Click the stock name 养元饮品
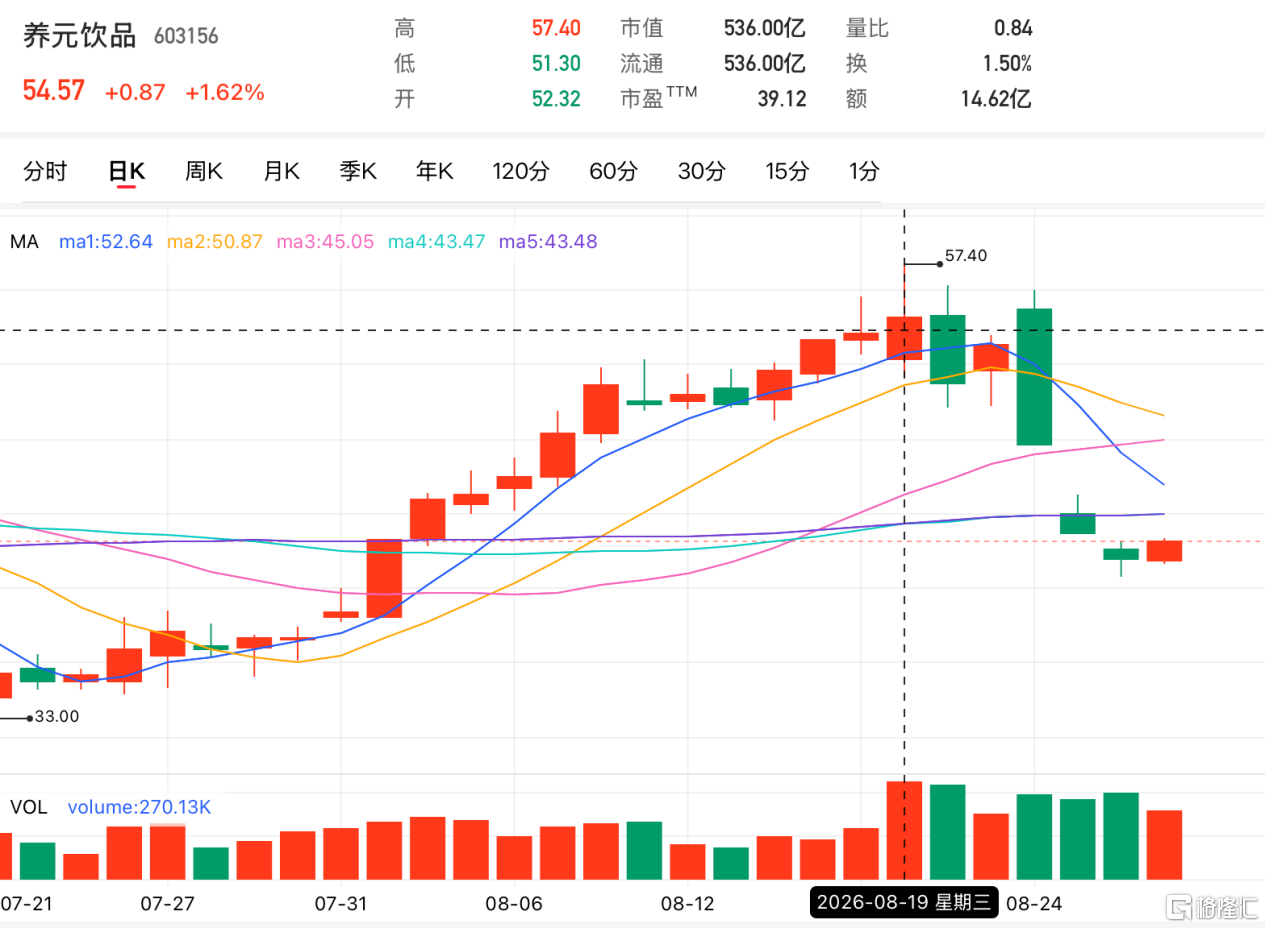The width and height of the screenshot is (1265, 928). [79, 36]
